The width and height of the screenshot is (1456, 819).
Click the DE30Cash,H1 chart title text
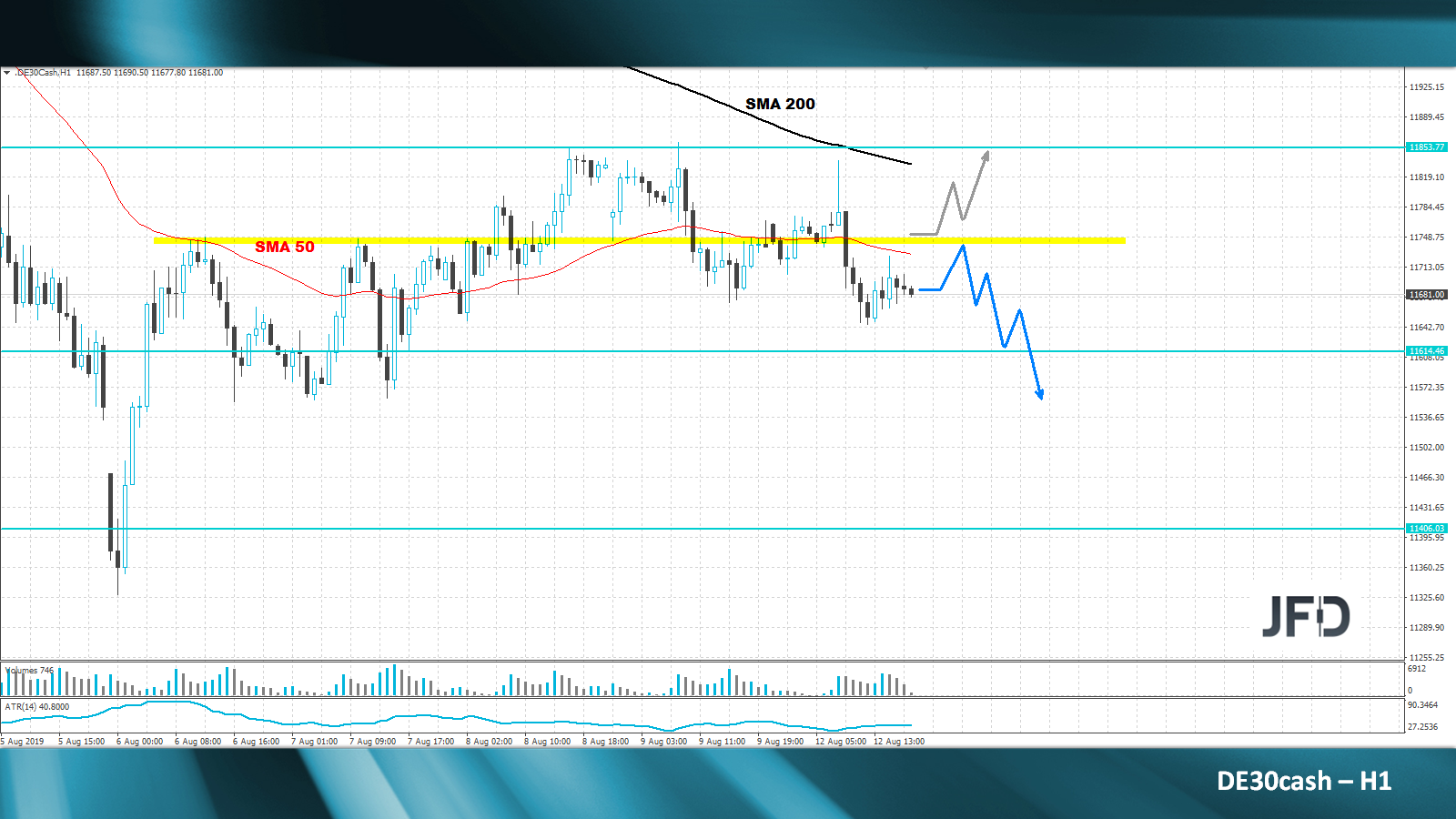[x=45, y=73]
